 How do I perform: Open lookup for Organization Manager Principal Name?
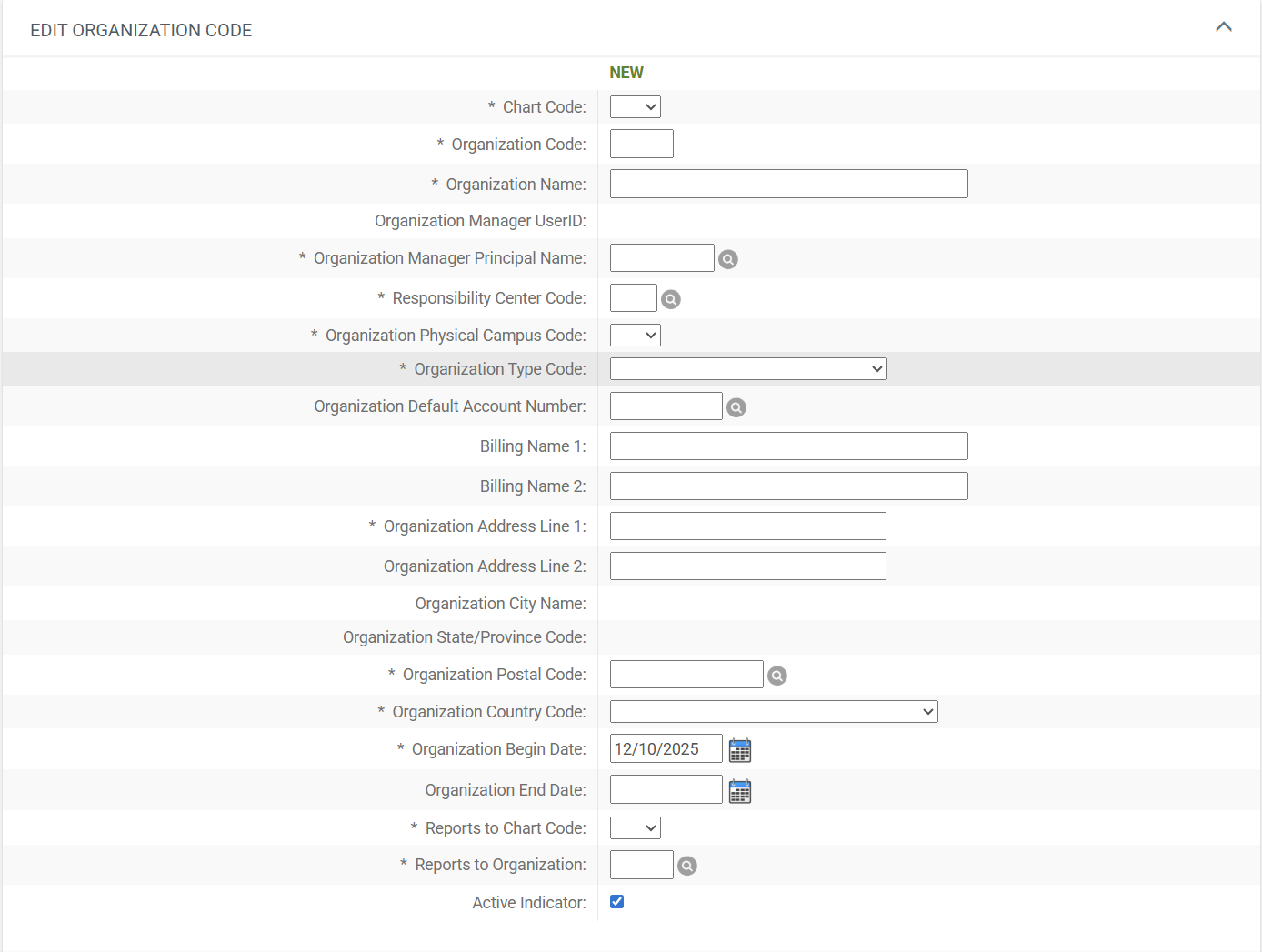point(728,259)
